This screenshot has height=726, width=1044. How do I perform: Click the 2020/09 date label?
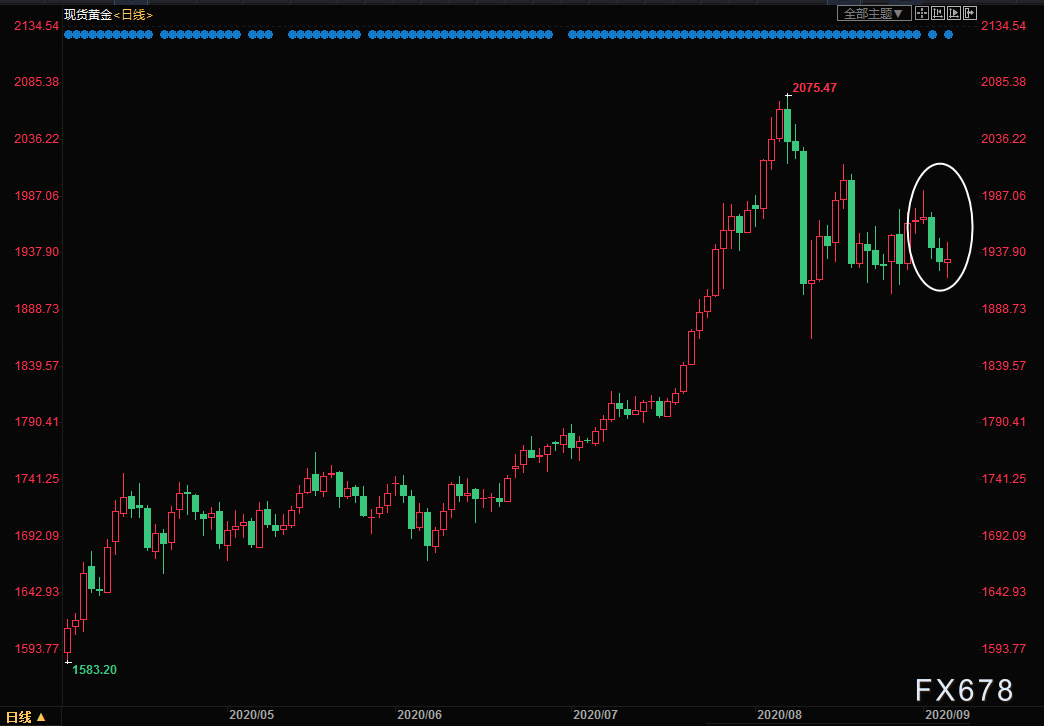pyautogui.click(x=947, y=715)
